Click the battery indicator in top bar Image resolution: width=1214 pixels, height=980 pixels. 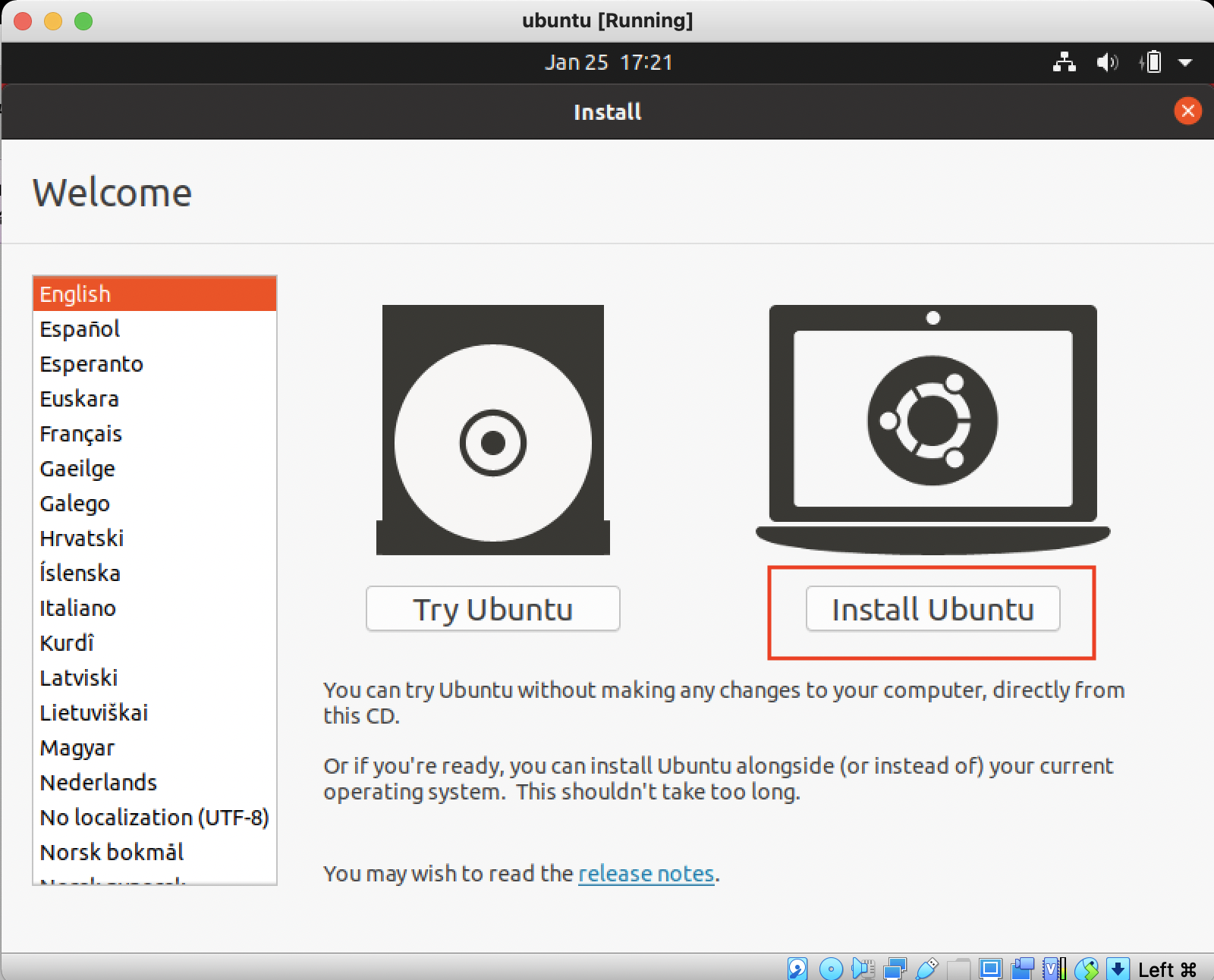[1150, 62]
